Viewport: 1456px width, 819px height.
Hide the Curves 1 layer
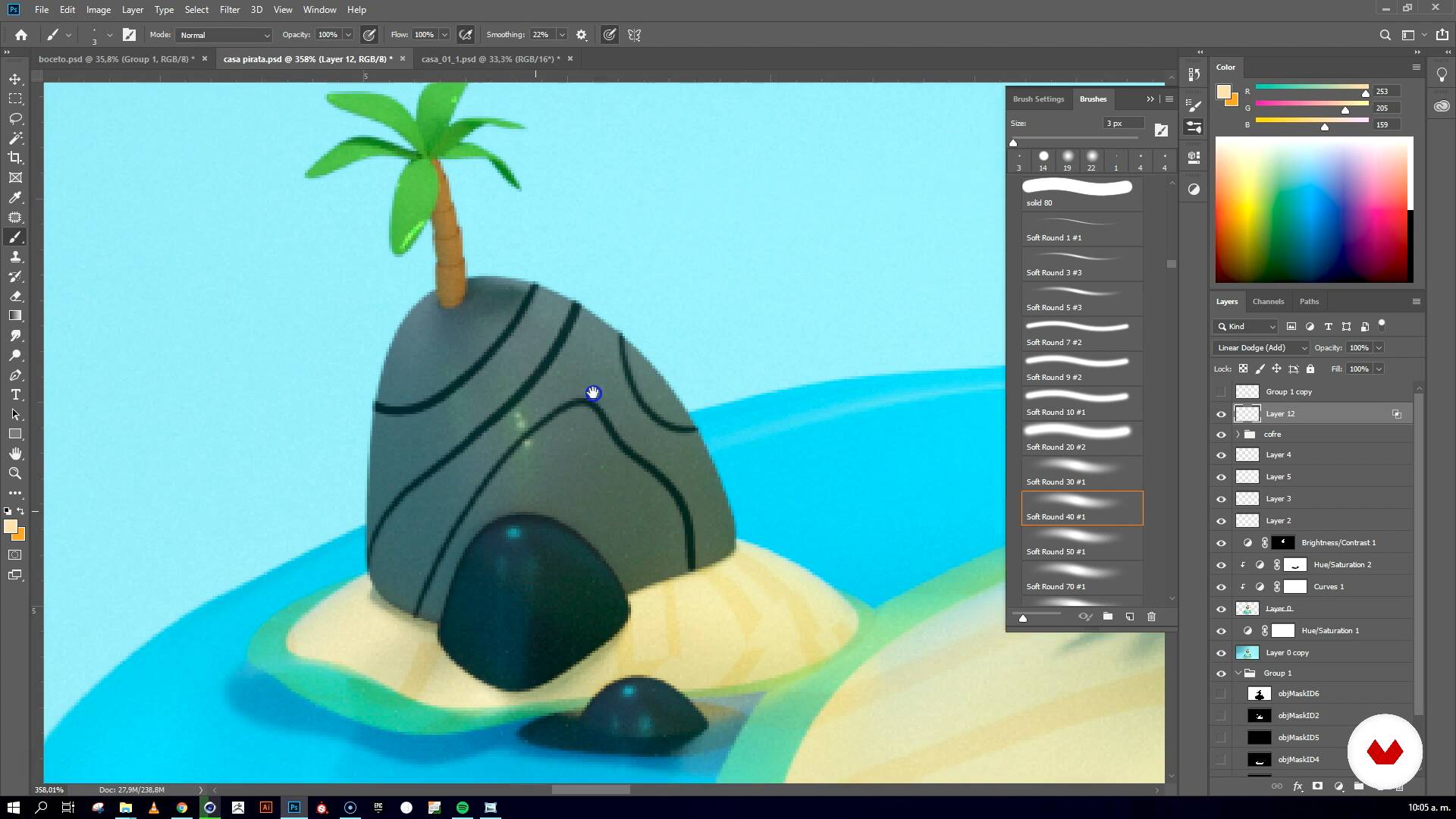[1221, 587]
